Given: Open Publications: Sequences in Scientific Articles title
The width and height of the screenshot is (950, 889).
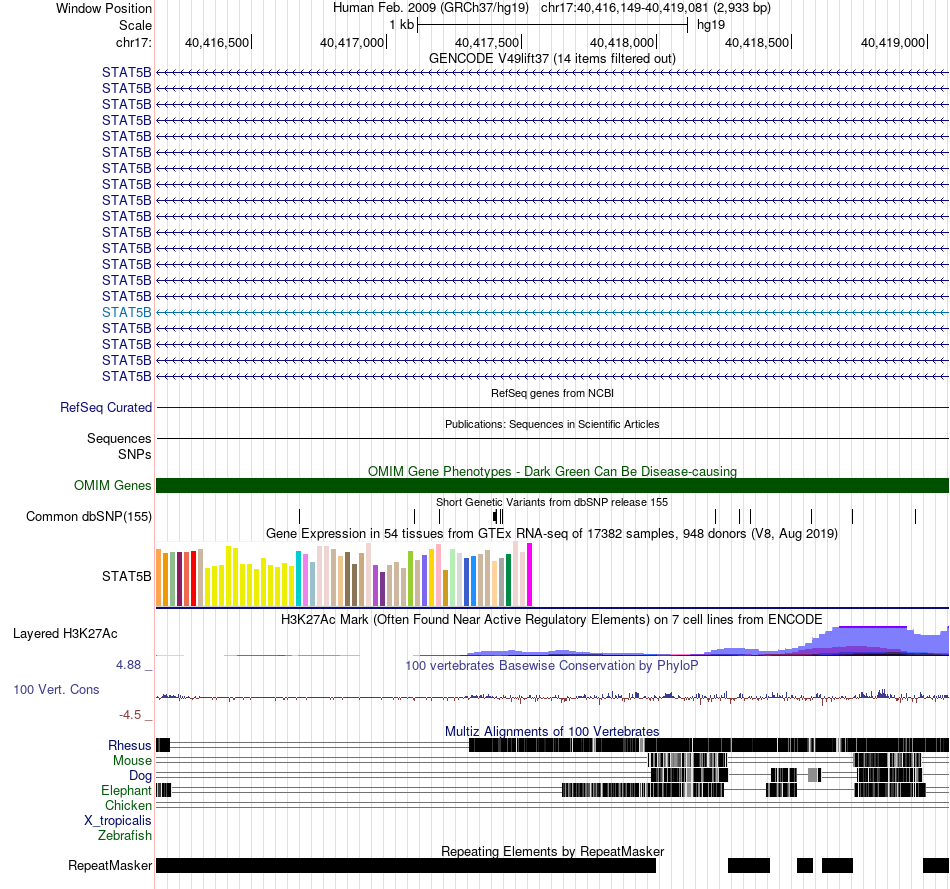Looking at the screenshot, I should [552, 424].
